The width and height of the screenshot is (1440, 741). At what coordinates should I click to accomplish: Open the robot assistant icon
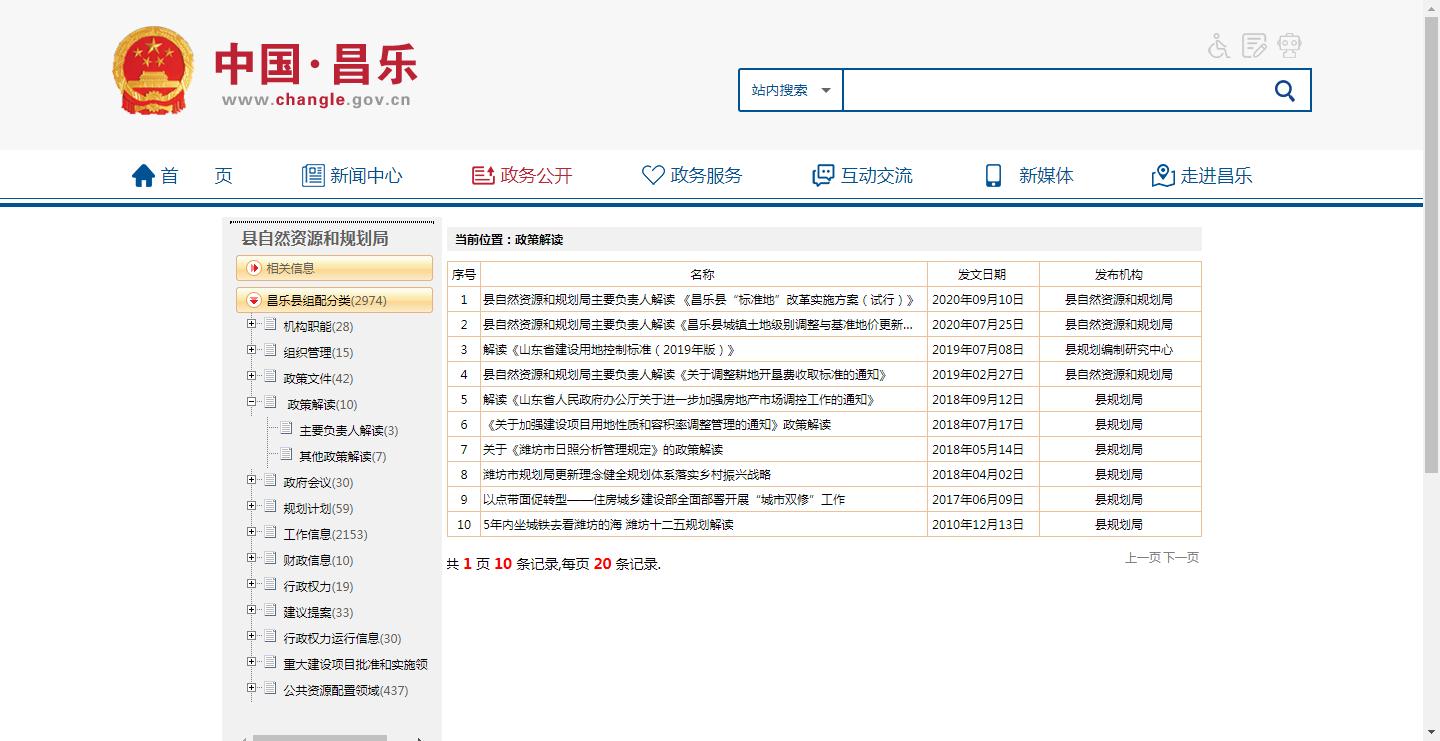pyautogui.click(x=1289, y=46)
